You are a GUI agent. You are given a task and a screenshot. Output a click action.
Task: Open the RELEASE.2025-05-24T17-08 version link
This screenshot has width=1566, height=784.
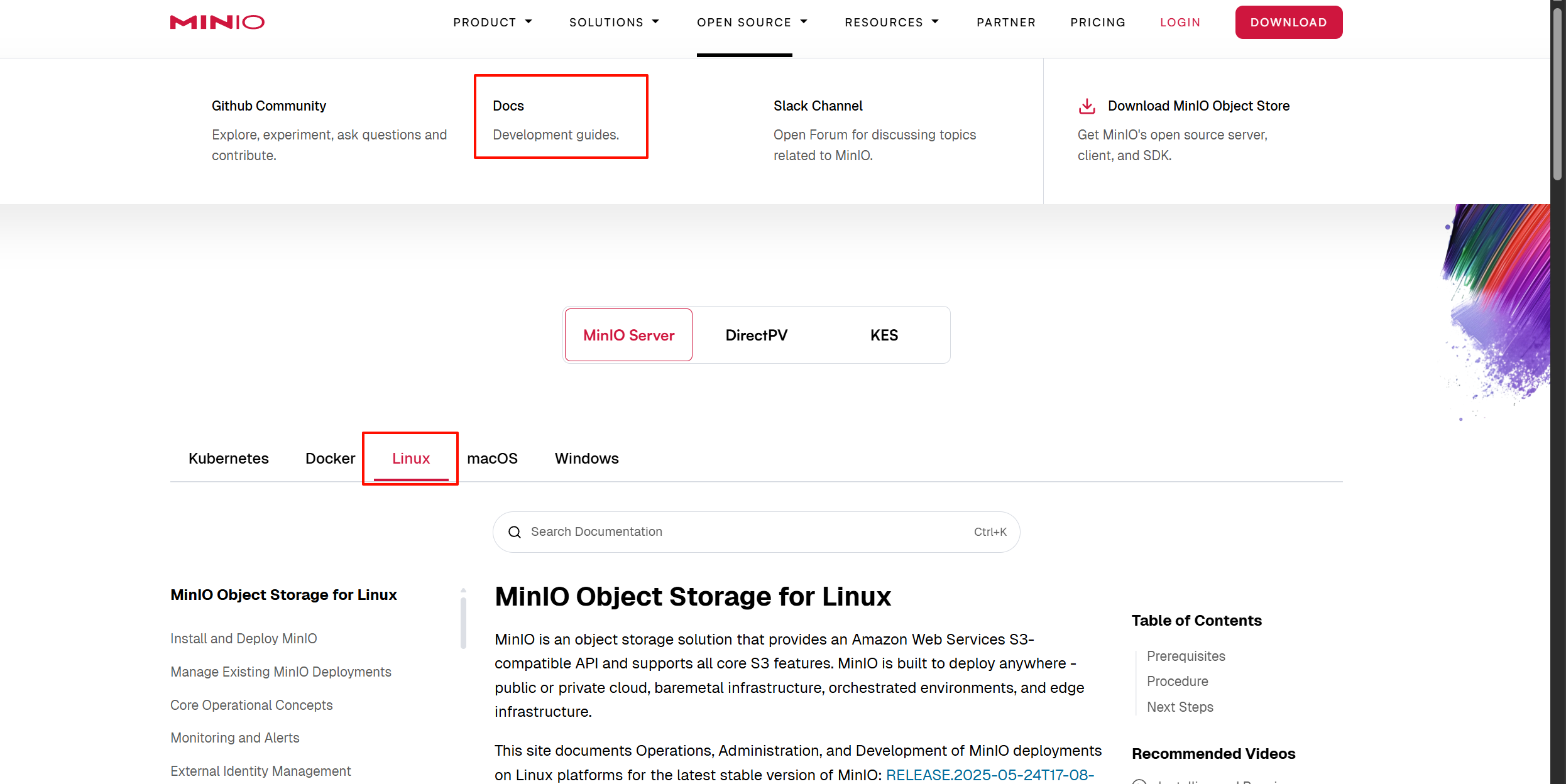coord(990,775)
